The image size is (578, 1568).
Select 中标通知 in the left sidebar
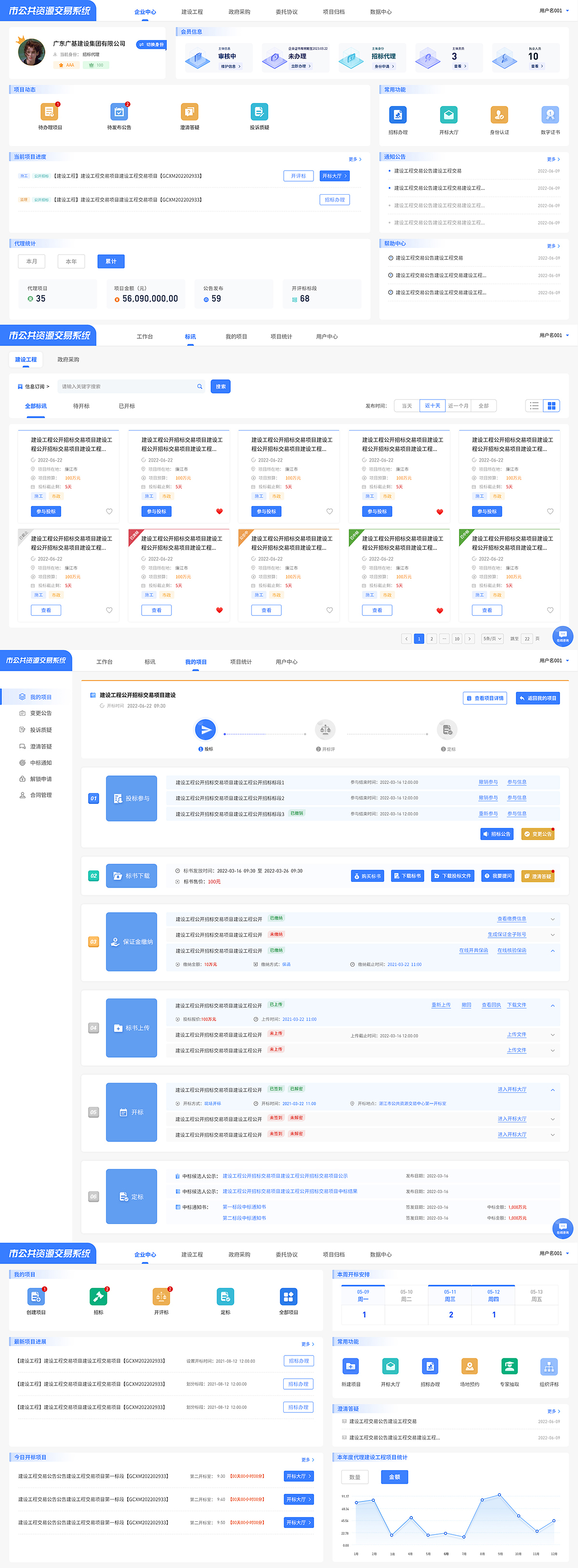coord(41,763)
